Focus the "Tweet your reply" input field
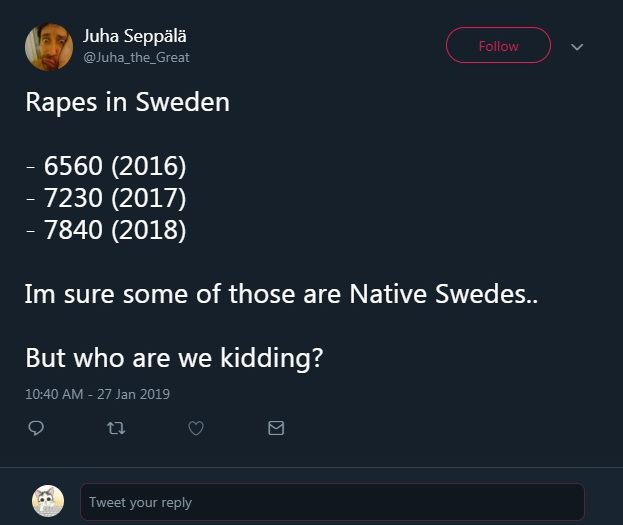Screen dimensions: 623x525 [x=332, y=502]
